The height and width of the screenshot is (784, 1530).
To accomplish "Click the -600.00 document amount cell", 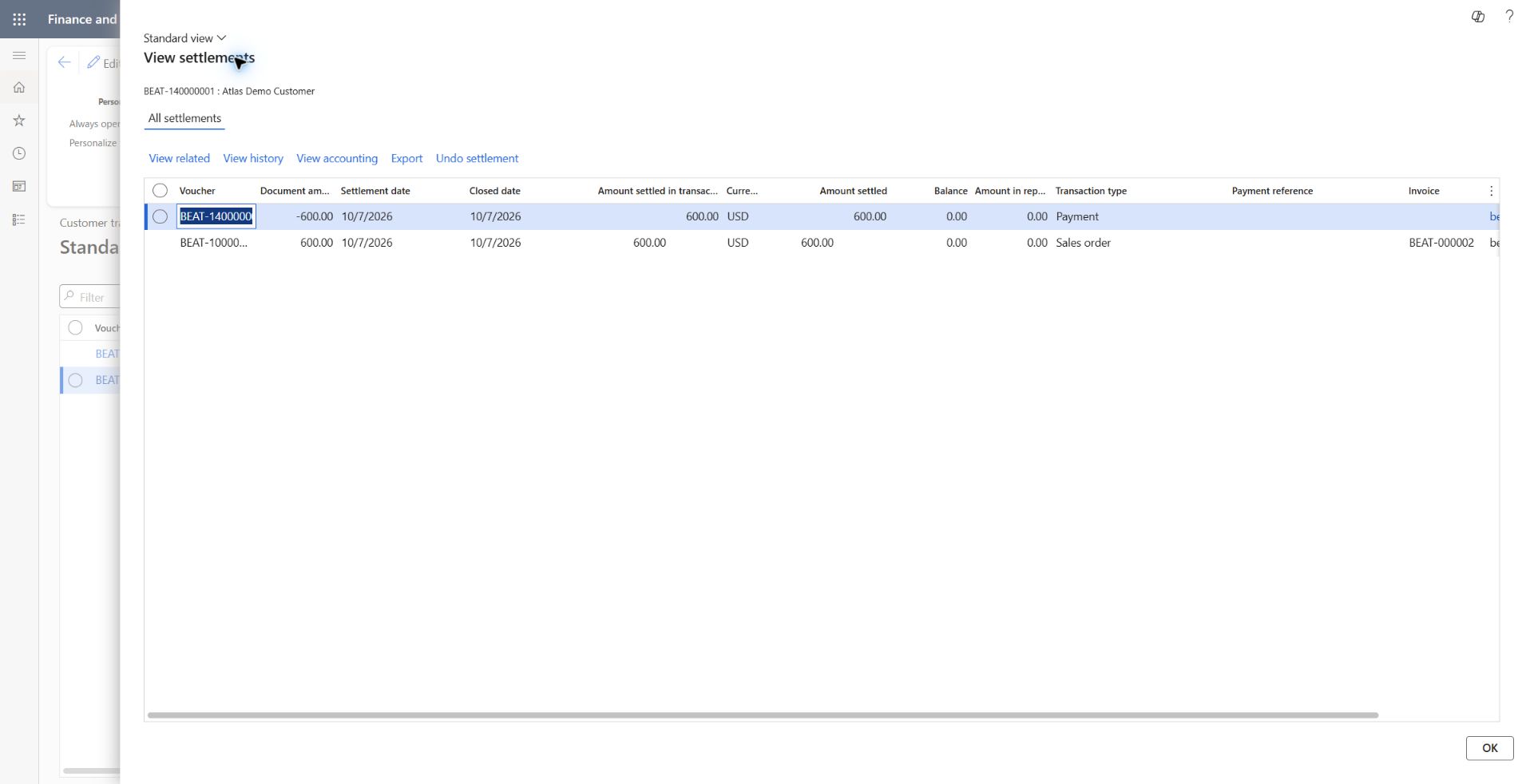I will coord(314,216).
